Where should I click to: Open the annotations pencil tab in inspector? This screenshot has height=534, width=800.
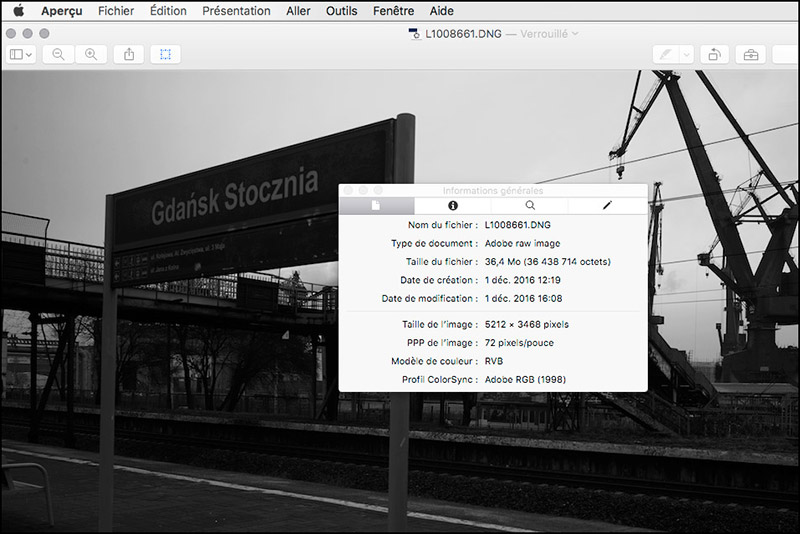607,205
